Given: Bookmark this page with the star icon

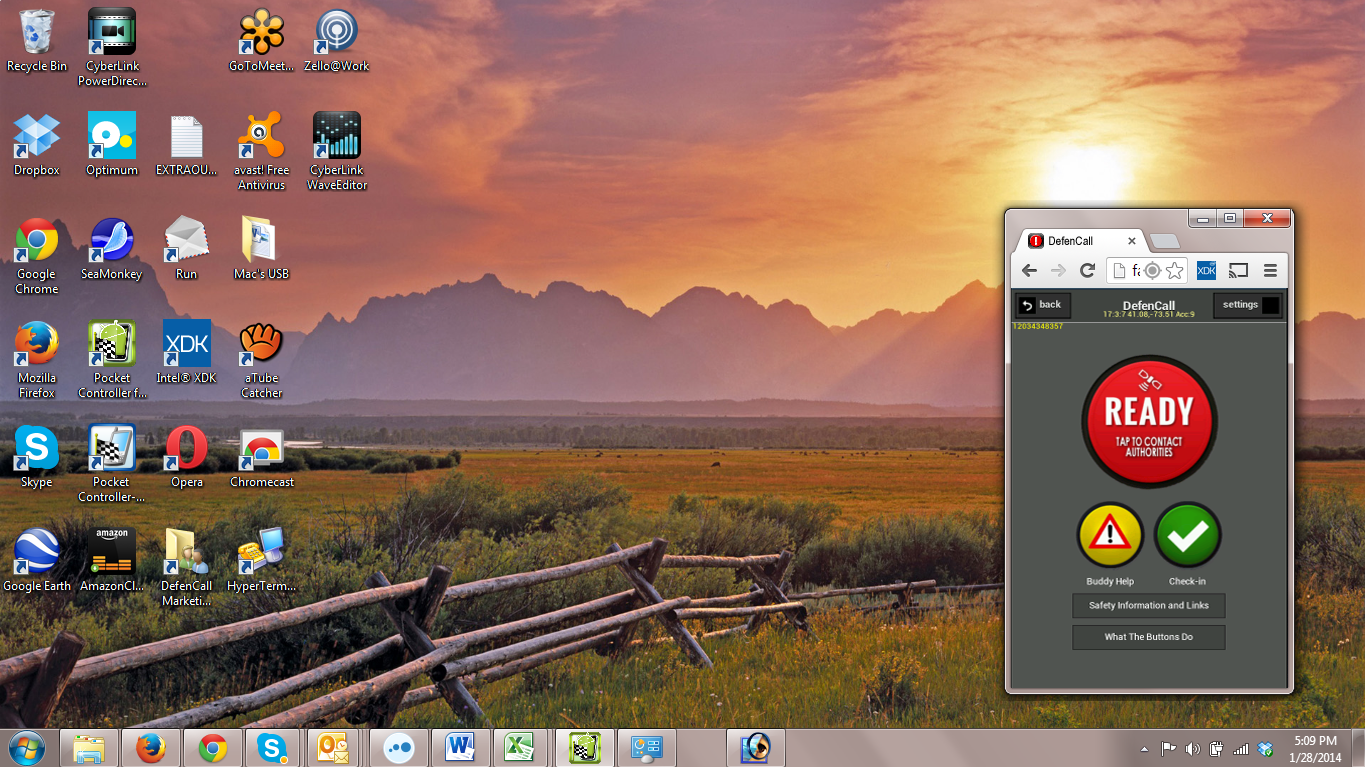Looking at the screenshot, I should pos(1175,270).
